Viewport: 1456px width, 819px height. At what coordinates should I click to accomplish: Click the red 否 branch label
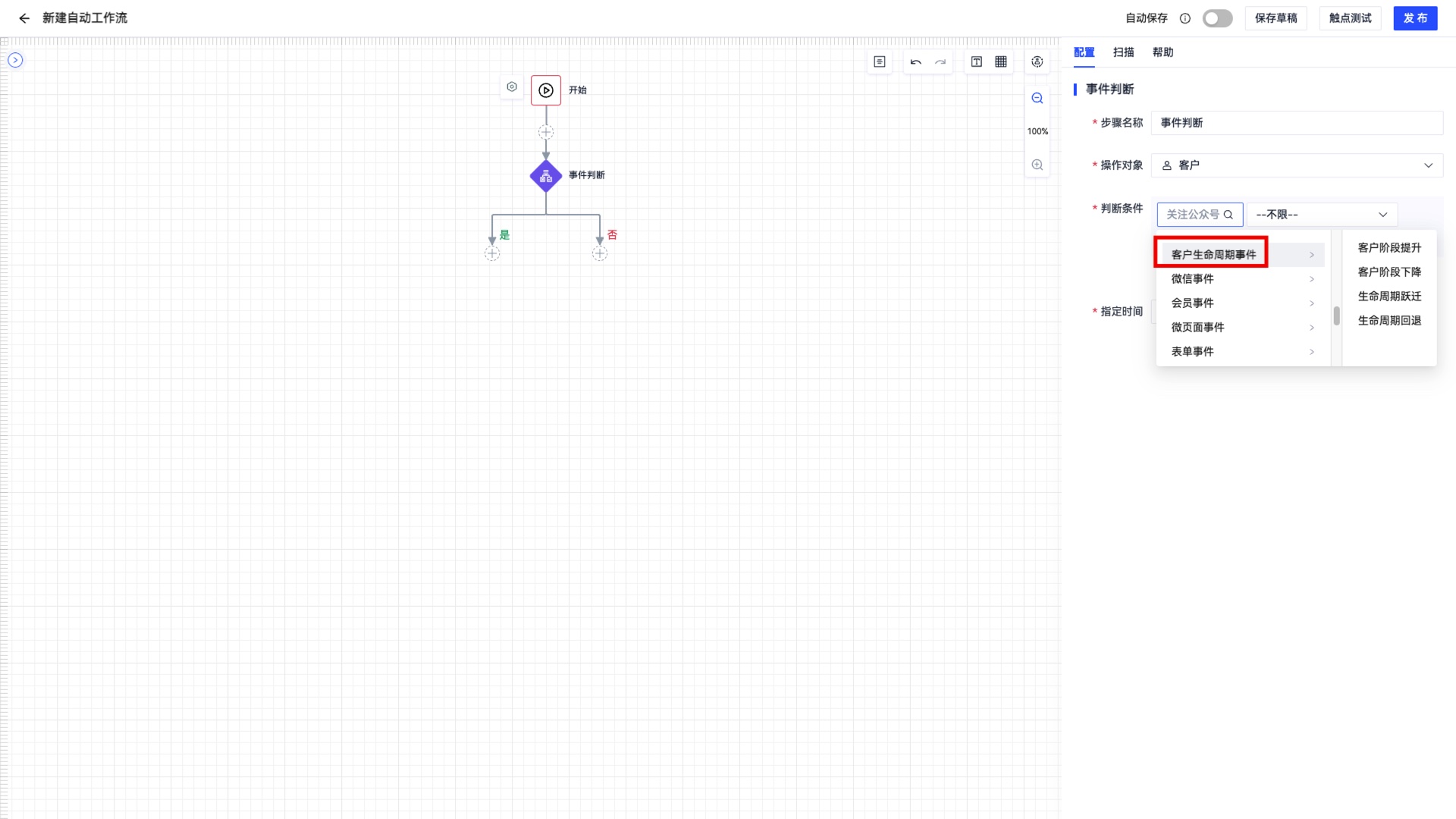pyautogui.click(x=613, y=235)
